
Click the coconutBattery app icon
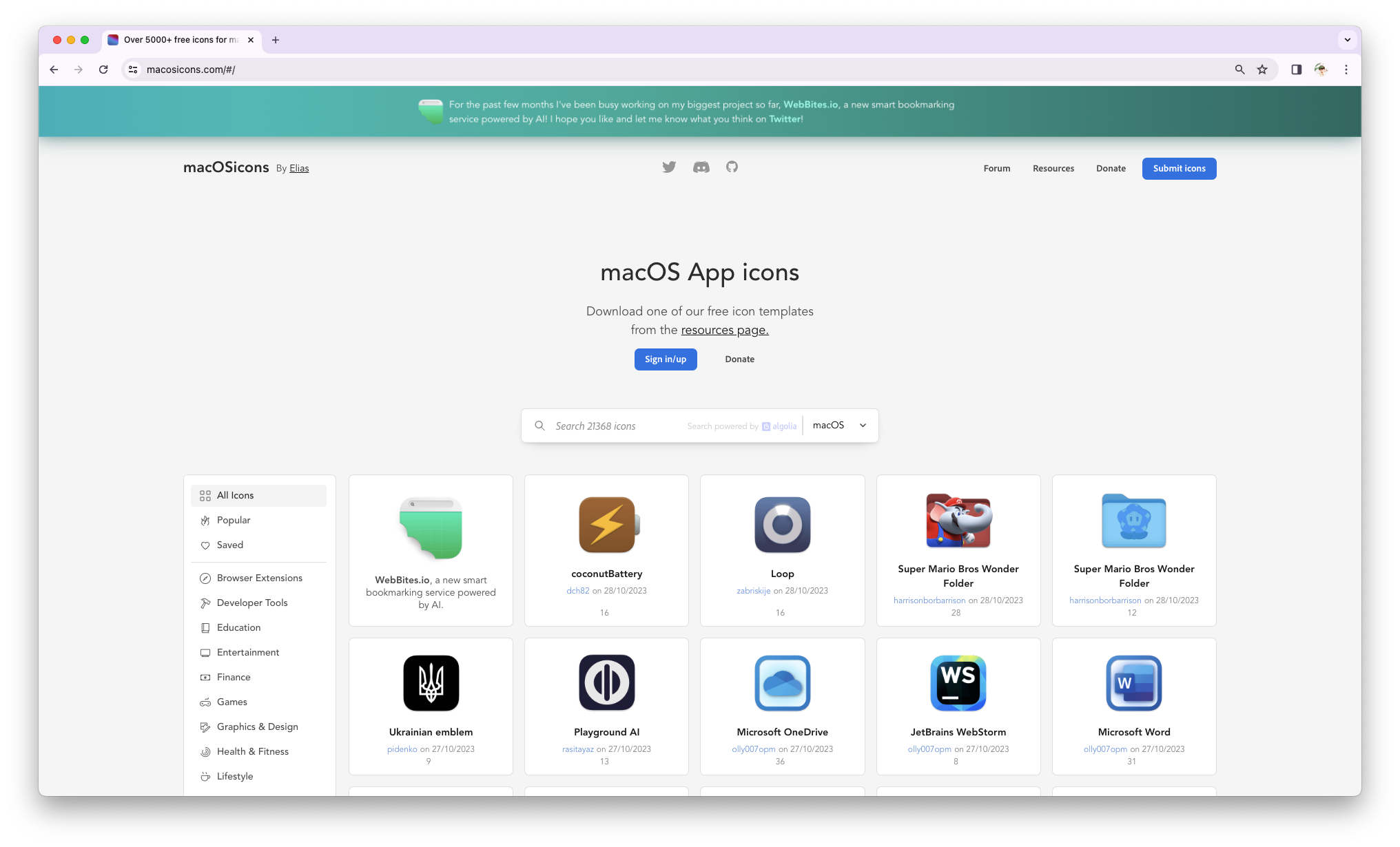coord(606,525)
